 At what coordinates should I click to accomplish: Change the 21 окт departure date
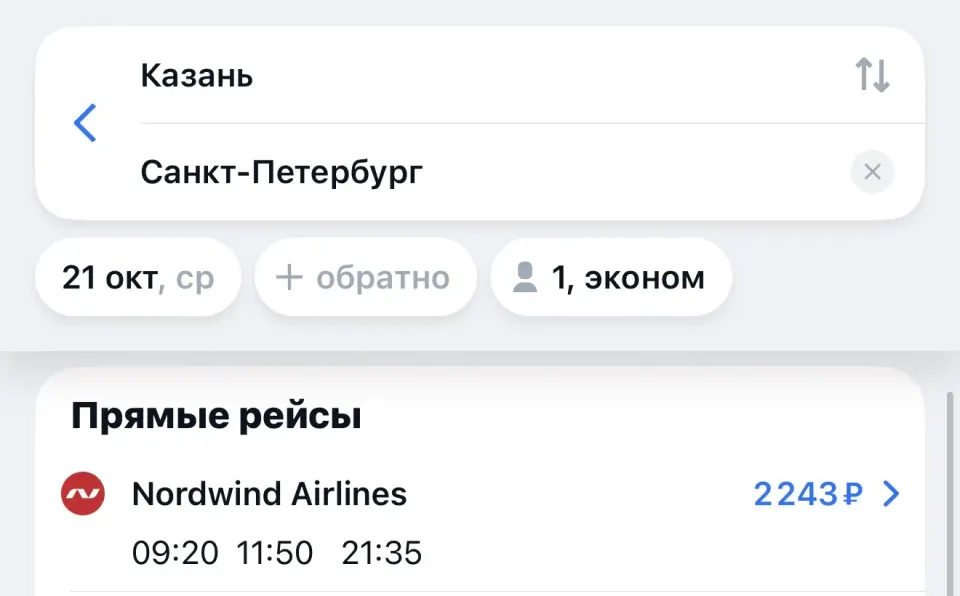click(138, 277)
